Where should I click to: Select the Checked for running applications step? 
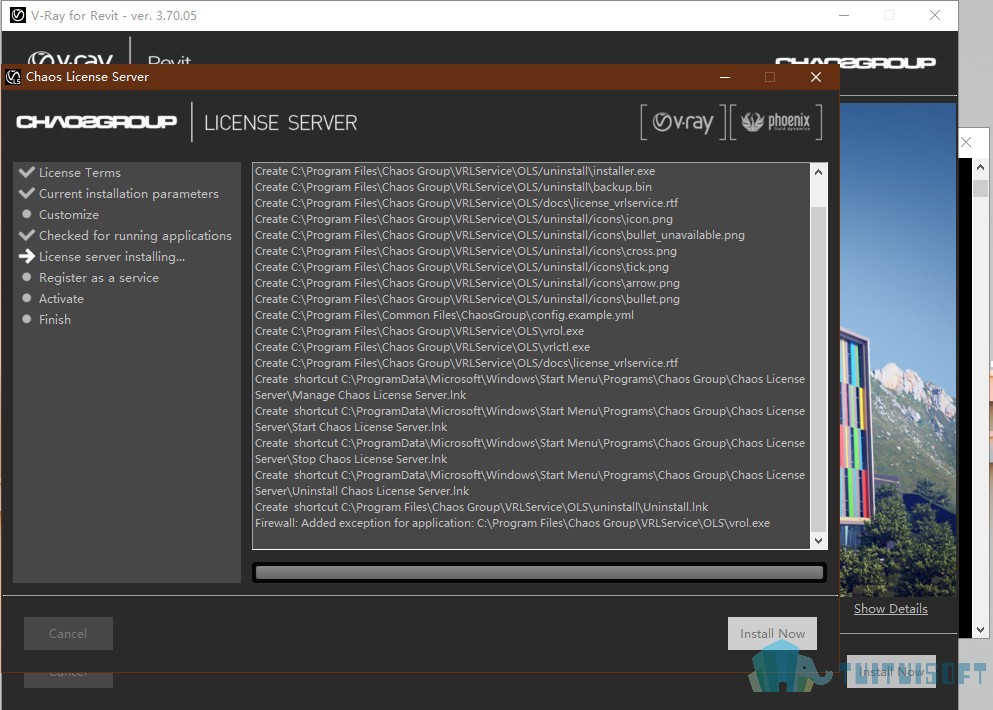[136, 236]
